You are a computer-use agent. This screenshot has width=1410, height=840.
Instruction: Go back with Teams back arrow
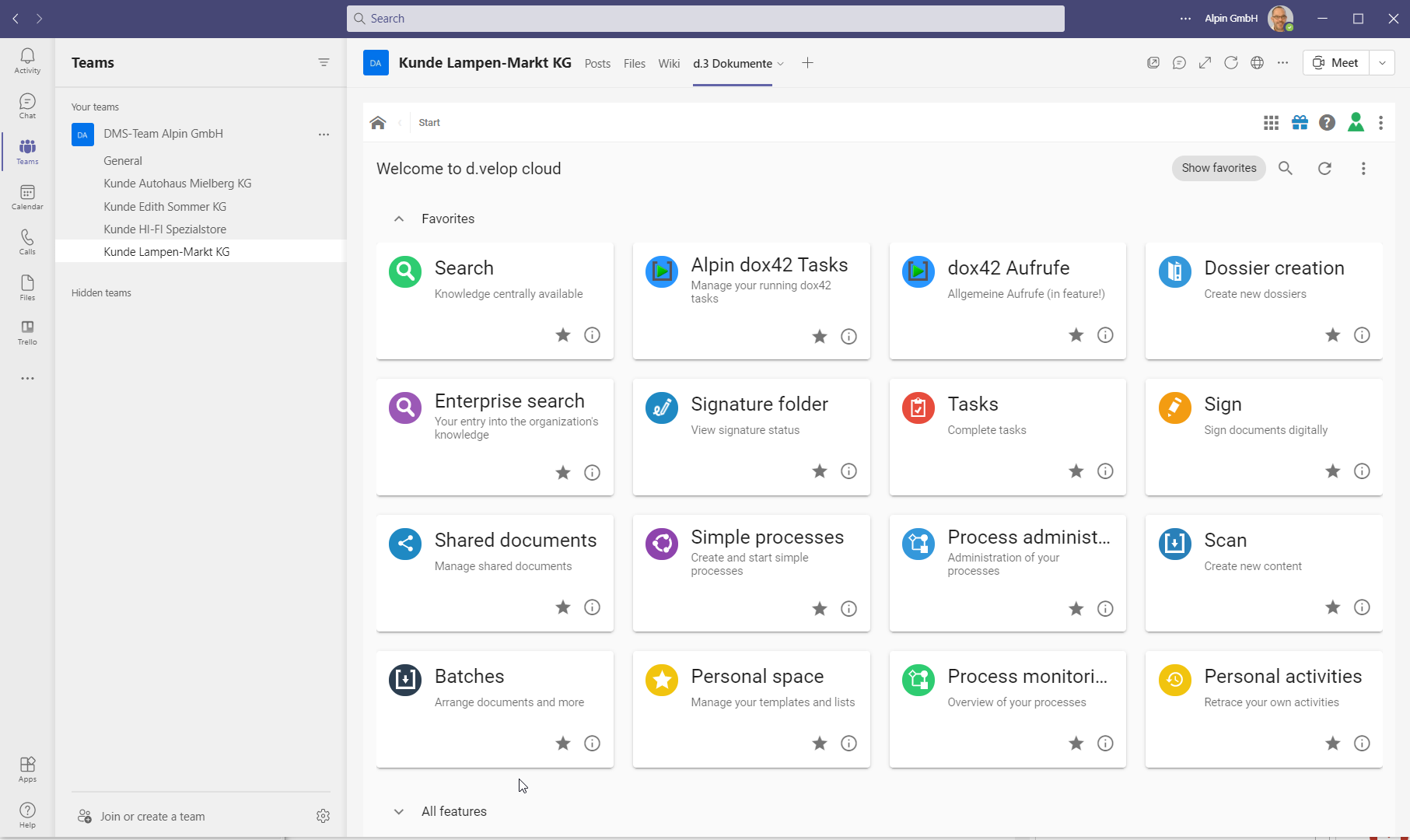point(16,19)
